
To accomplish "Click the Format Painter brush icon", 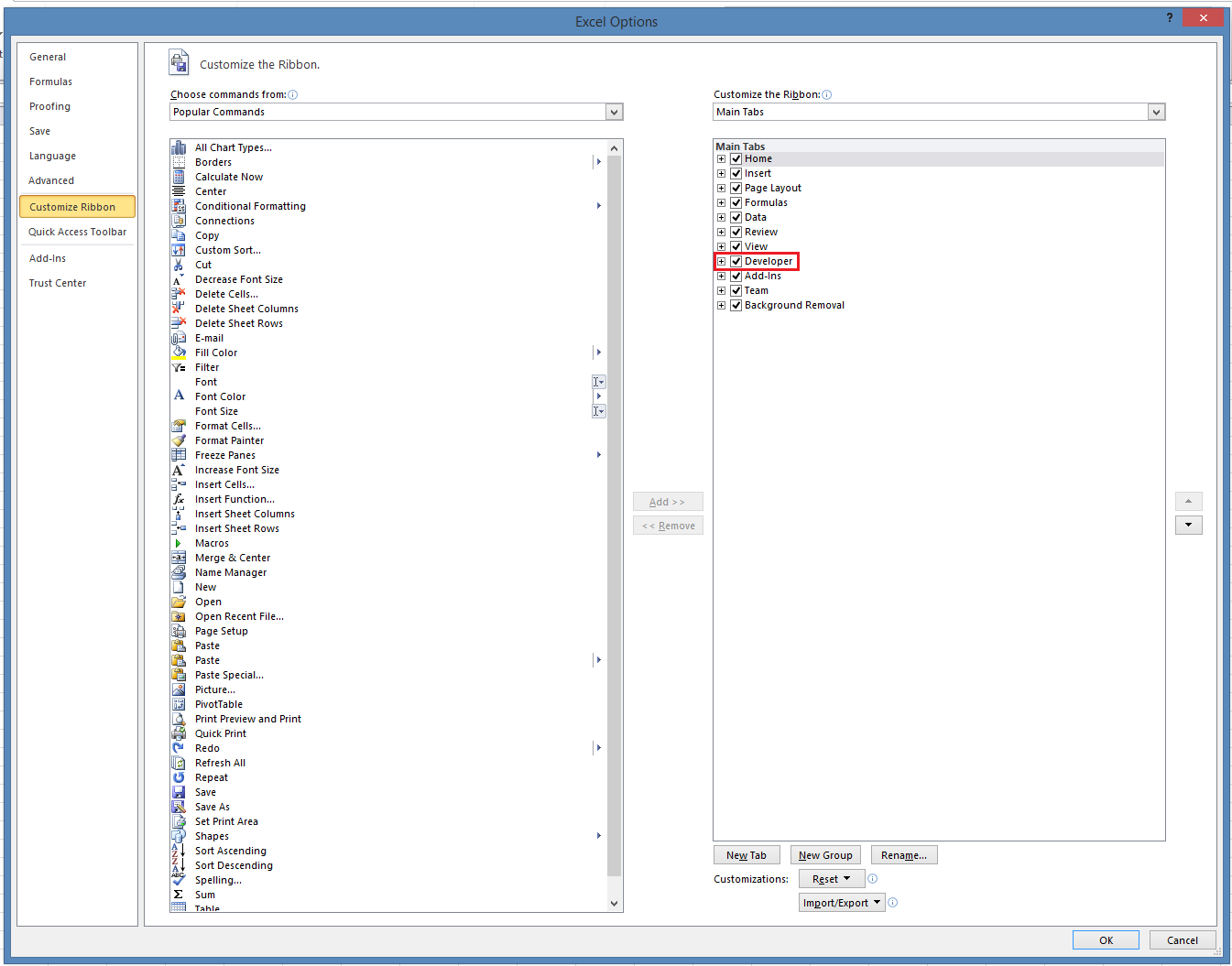I will pyautogui.click(x=179, y=440).
